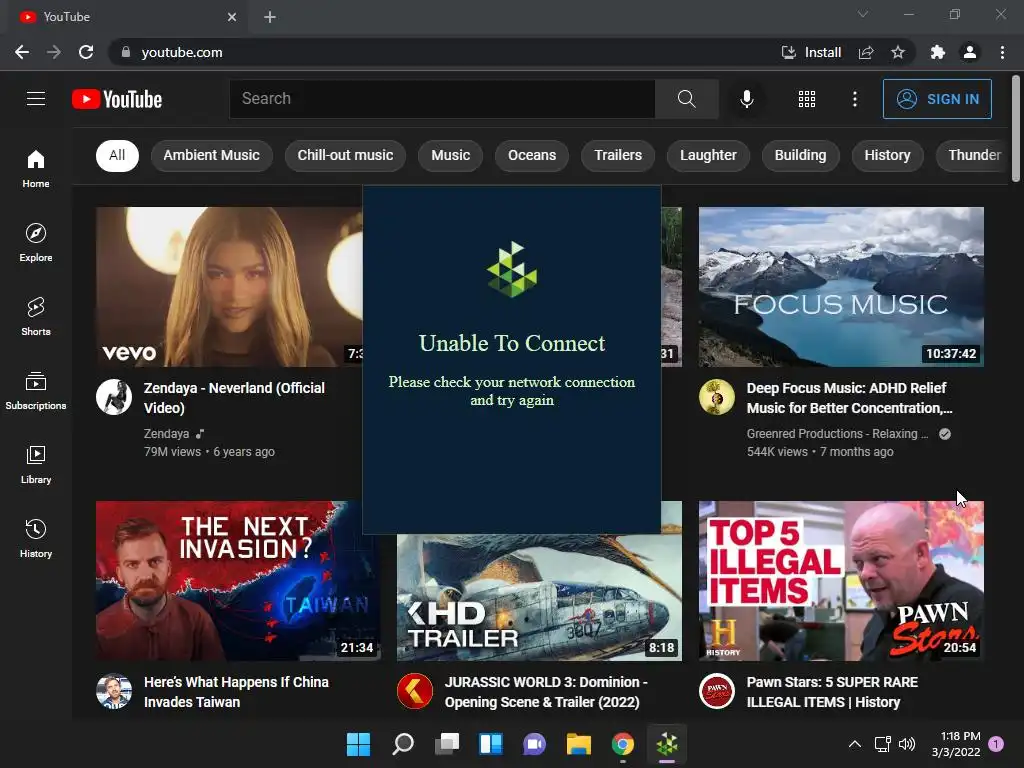Share this page from the address bar
Screen dimensions: 1024x768
(x=866, y=52)
